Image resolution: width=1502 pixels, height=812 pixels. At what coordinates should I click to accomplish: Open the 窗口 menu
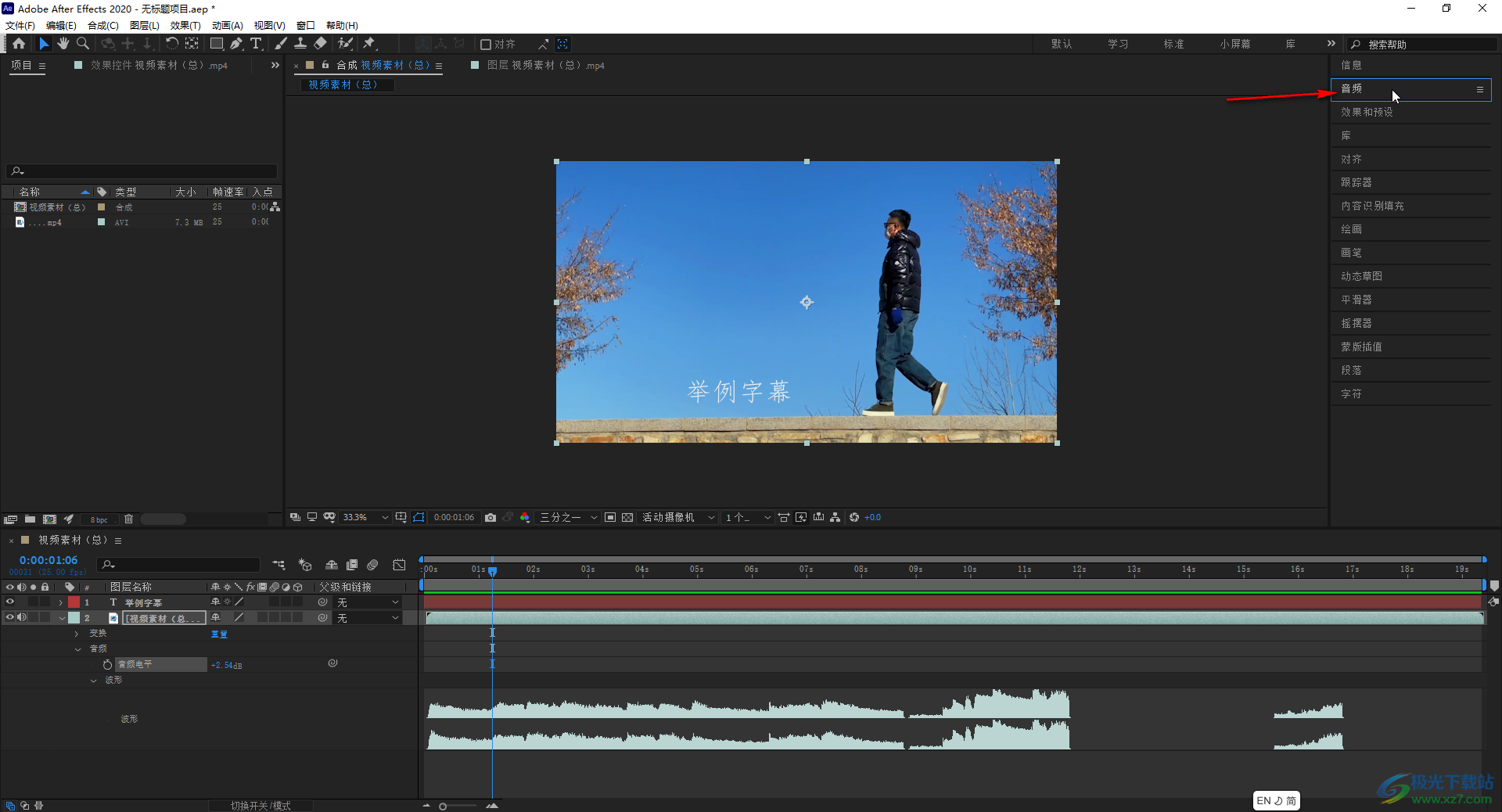click(x=306, y=26)
